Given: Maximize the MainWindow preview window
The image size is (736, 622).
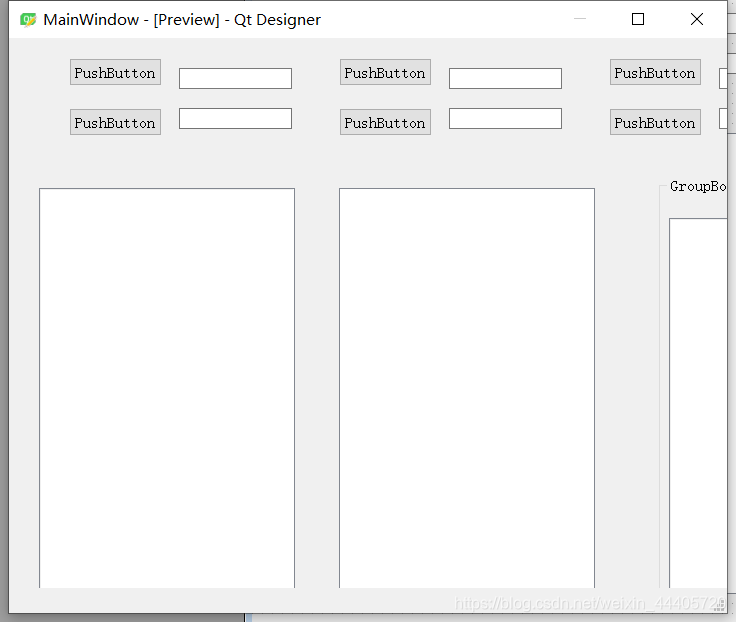Looking at the screenshot, I should pos(638,19).
